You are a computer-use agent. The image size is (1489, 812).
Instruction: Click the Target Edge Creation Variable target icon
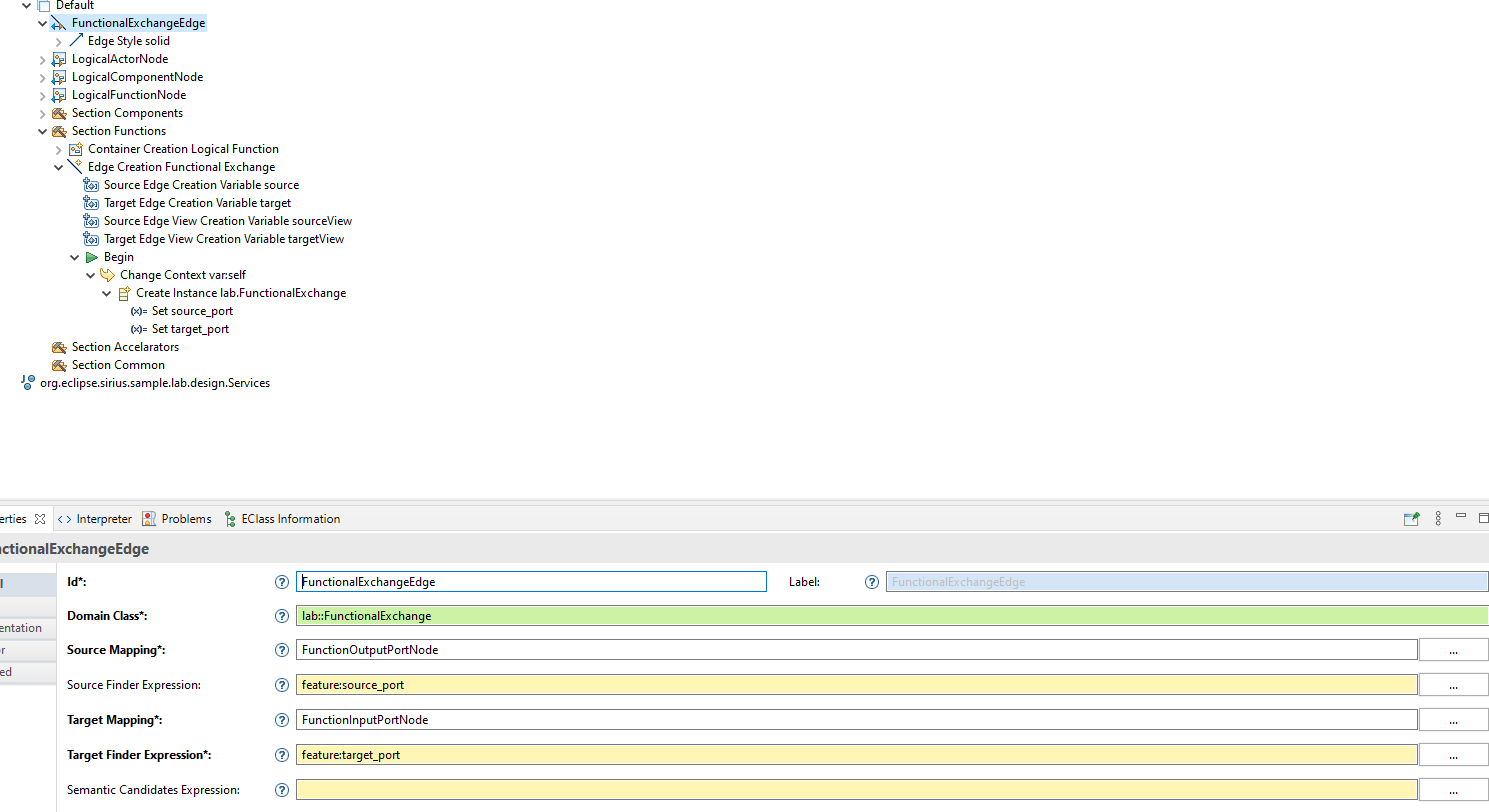92,203
